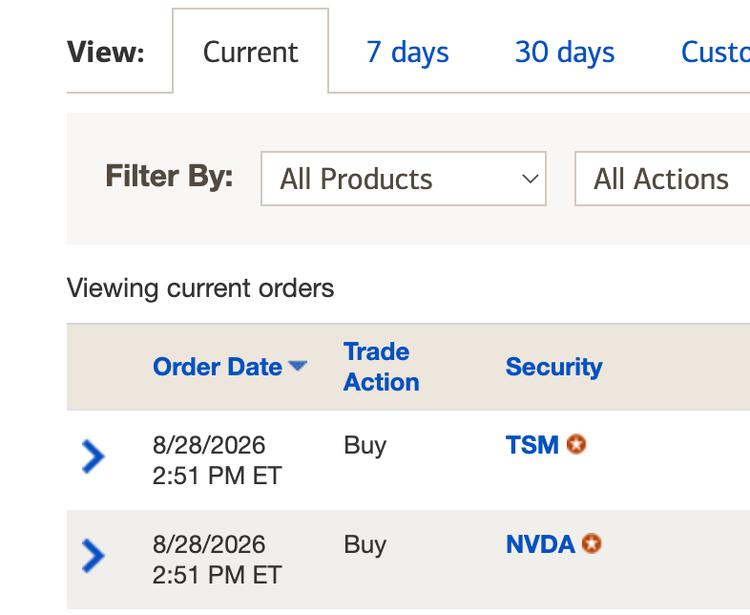The height and width of the screenshot is (615, 750).
Task: Click the star icon beside TSM
Action: (576, 444)
